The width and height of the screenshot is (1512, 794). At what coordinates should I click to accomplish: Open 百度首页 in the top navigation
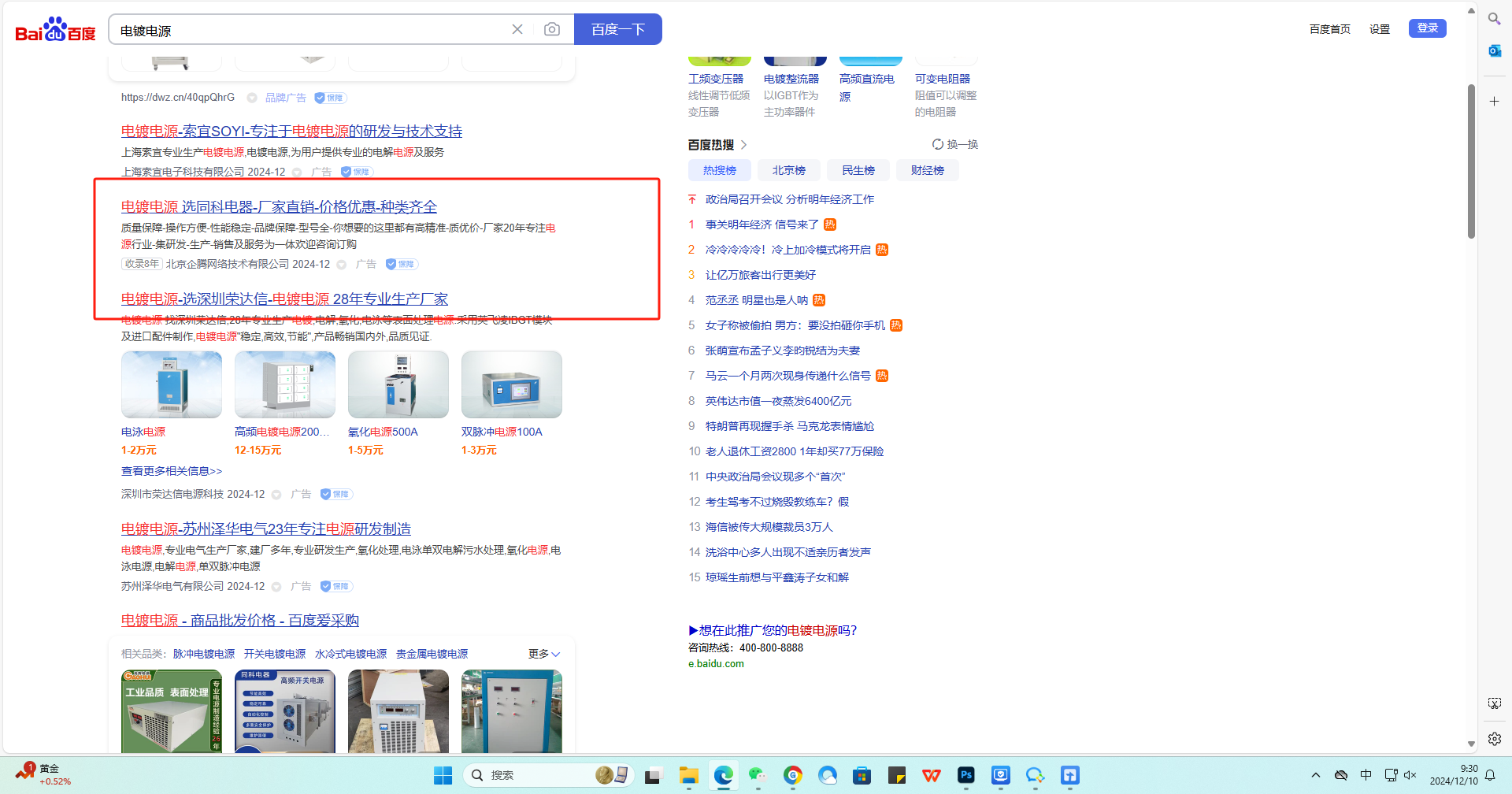(1330, 29)
